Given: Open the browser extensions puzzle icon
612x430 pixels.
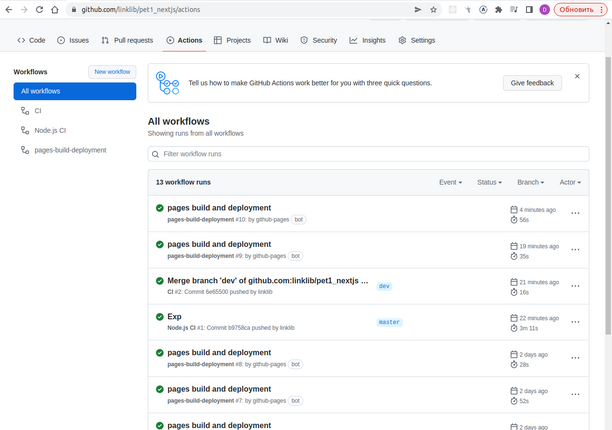Looking at the screenshot, I should pyautogui.click(x=498, y=10).
